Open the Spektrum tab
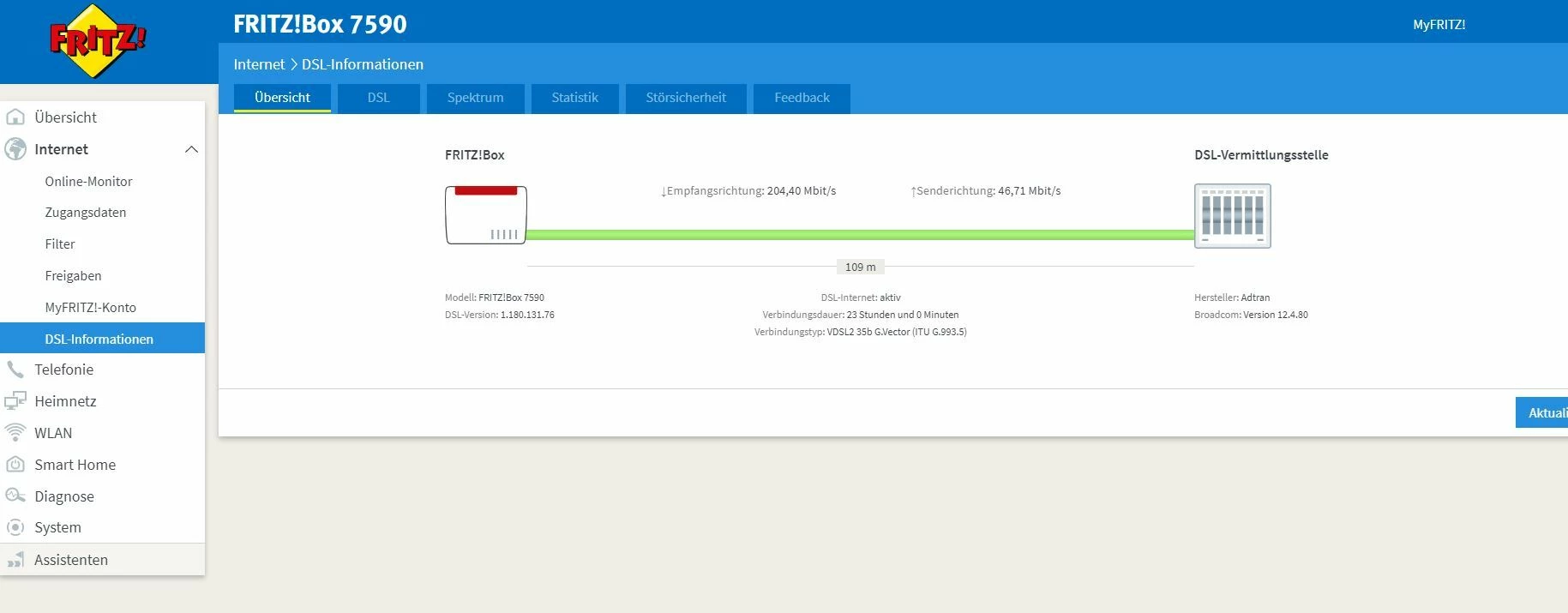The image size is (1568, 613). [475, 98]
